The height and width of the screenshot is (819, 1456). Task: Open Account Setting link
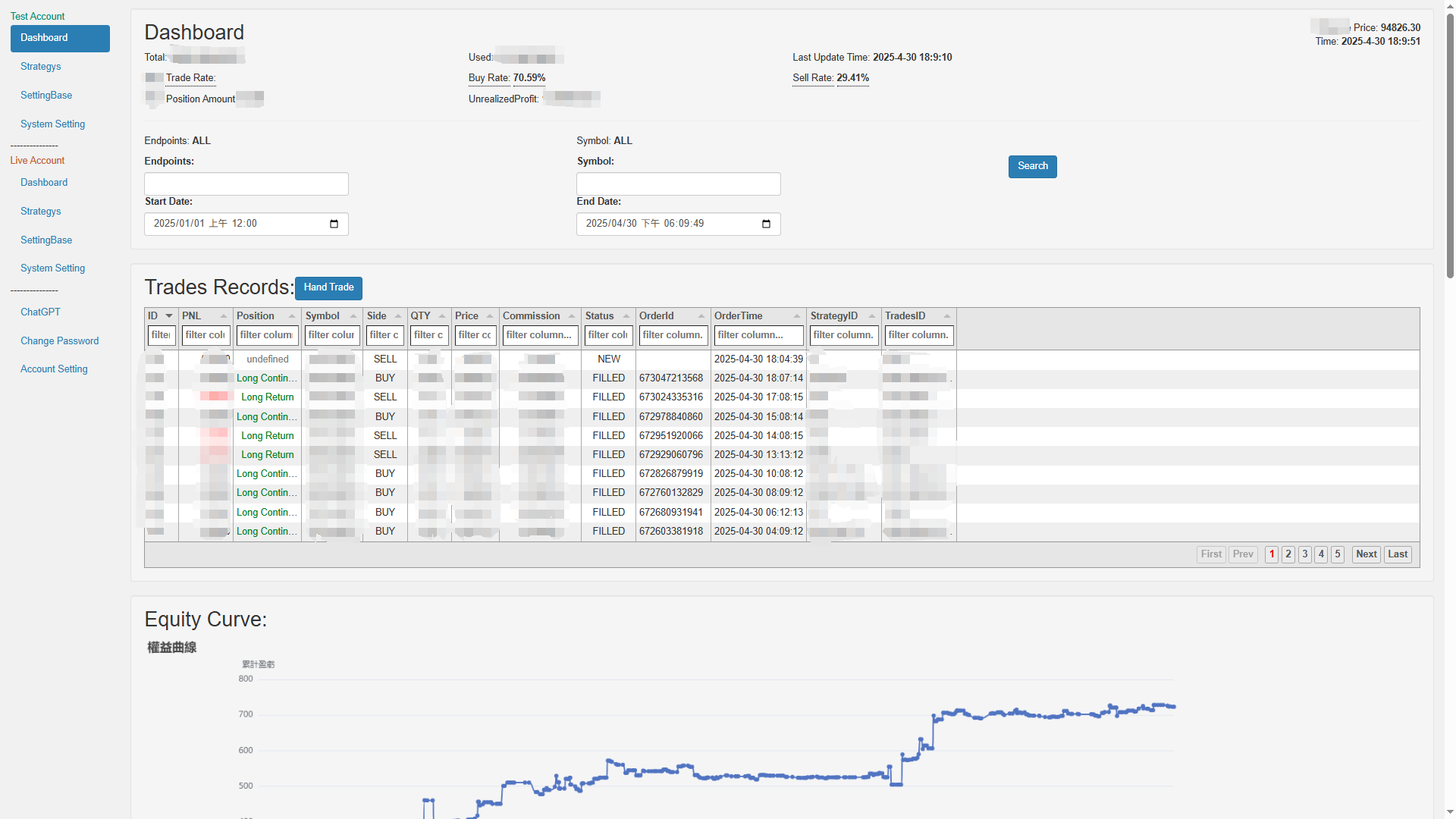(54, 369)
